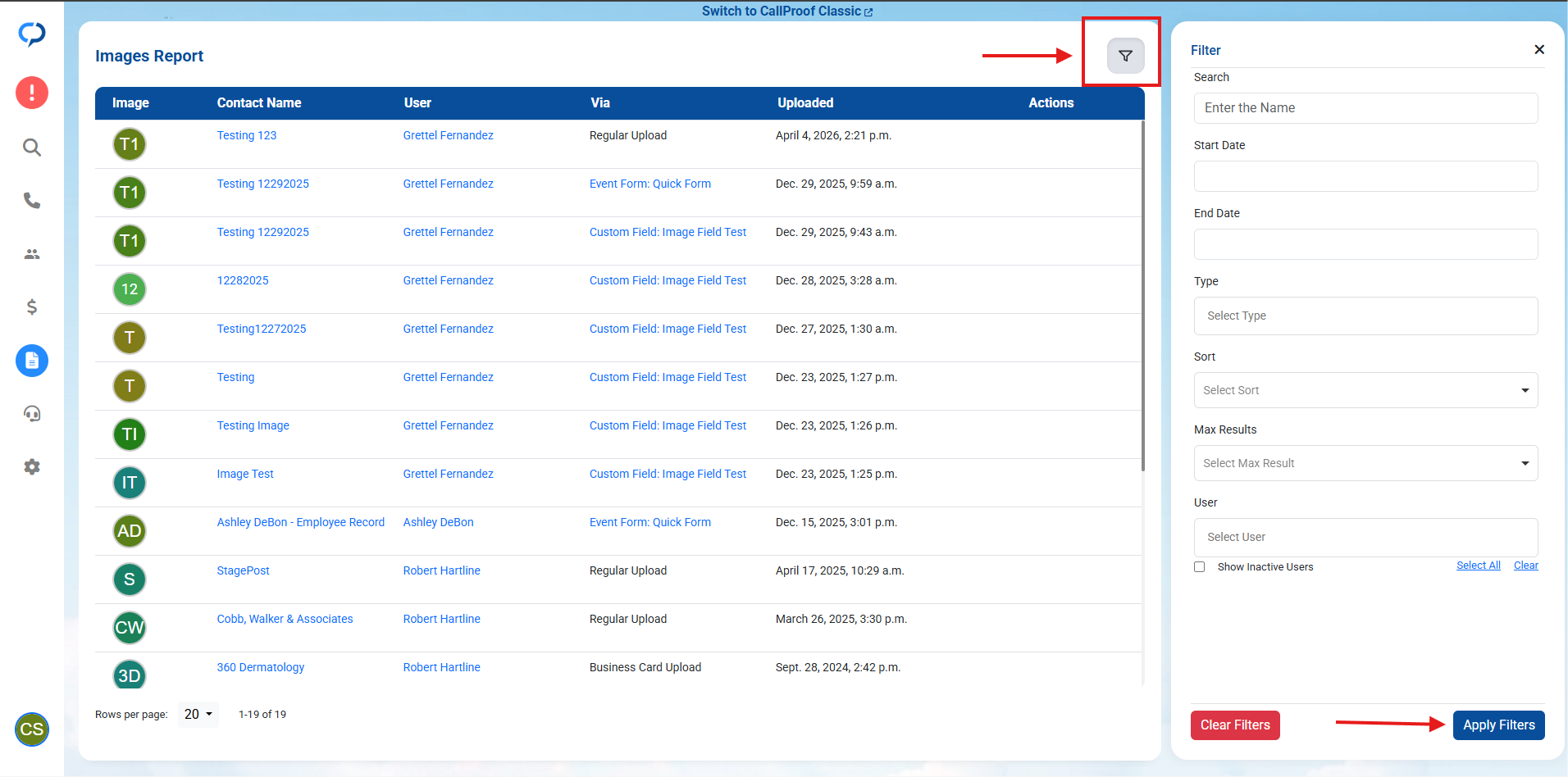Click the '1-19 of 19' pagination text
1568x777 pixels.
tap(262, 714)
